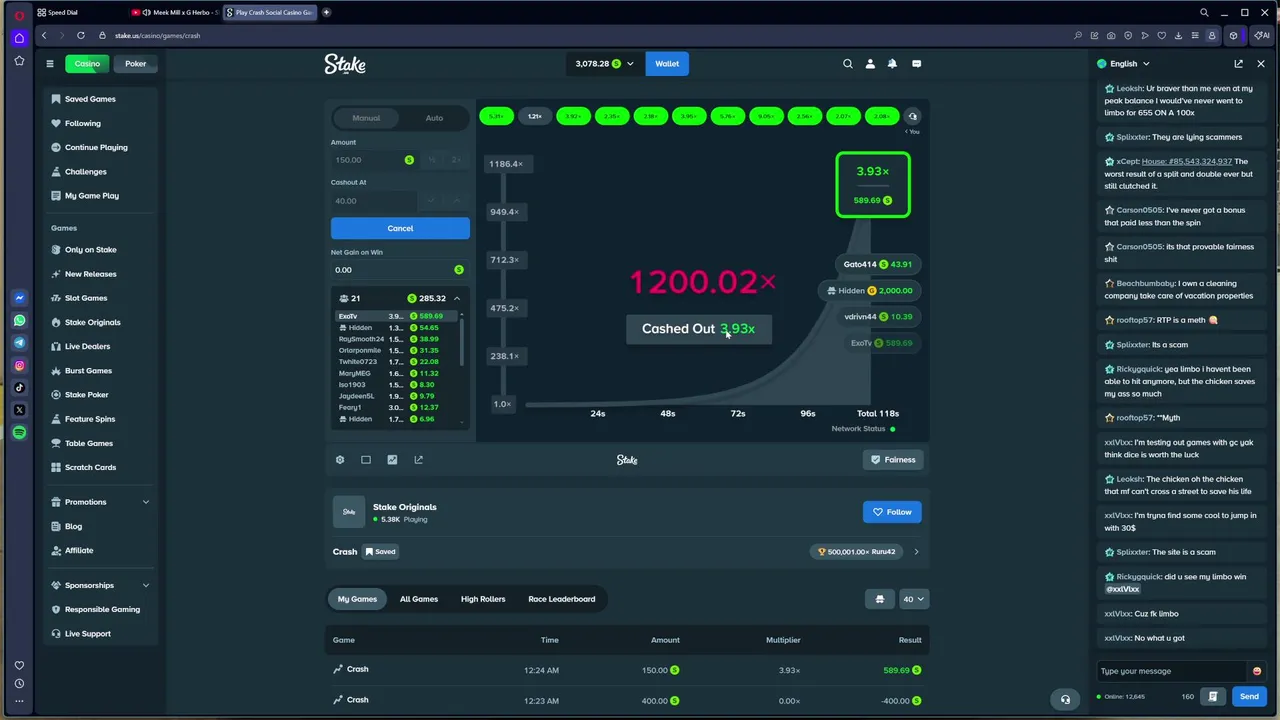The height and width of the screenshot is (720, 1280).
Task: Send the chat message
Action: (1249, 696)
